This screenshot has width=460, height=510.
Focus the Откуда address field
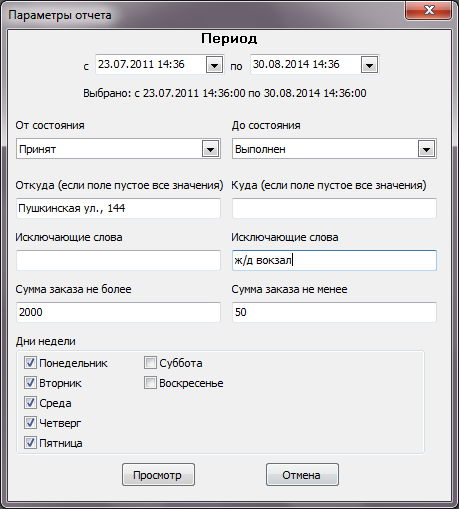[118, 208]
